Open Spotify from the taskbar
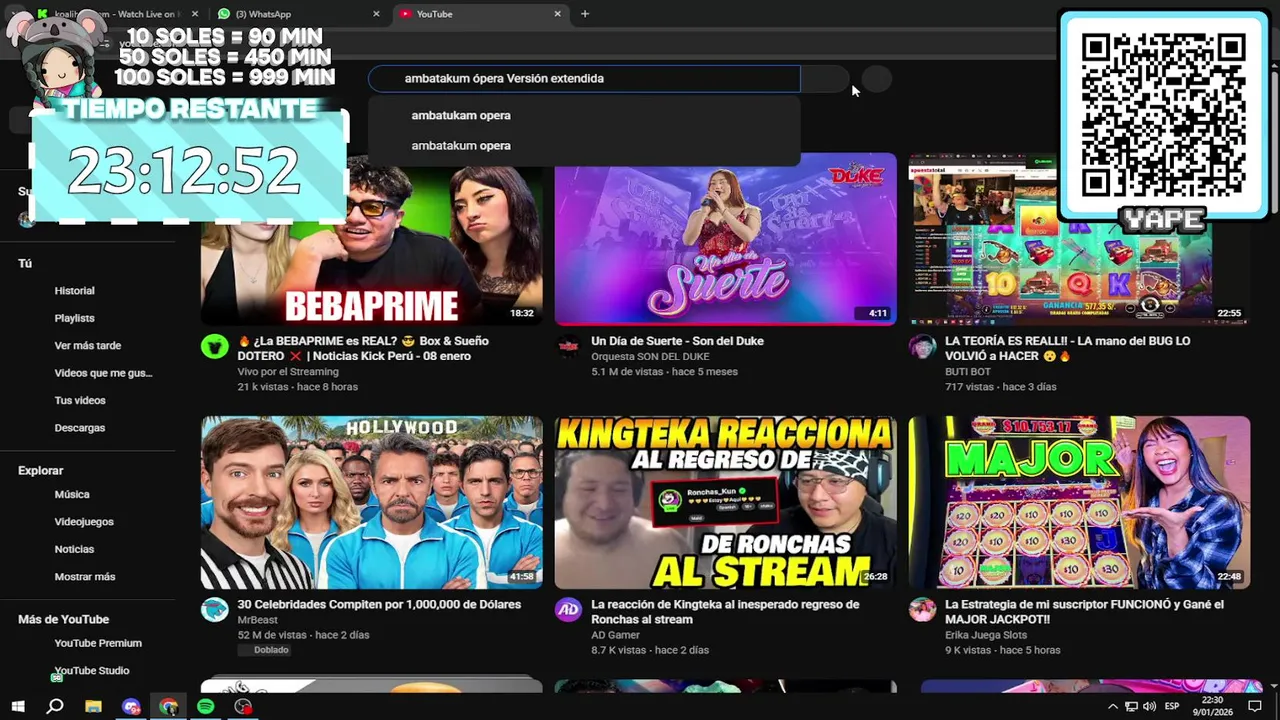The image size is (1280, 720). (205, 707)
